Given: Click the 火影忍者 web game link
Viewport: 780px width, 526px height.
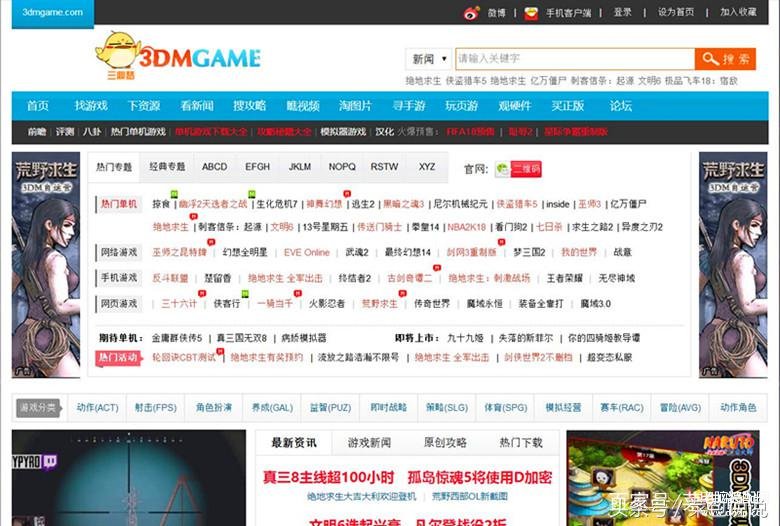Looking at the screenshot, I should pyautogui.click(x=327, y=304).
